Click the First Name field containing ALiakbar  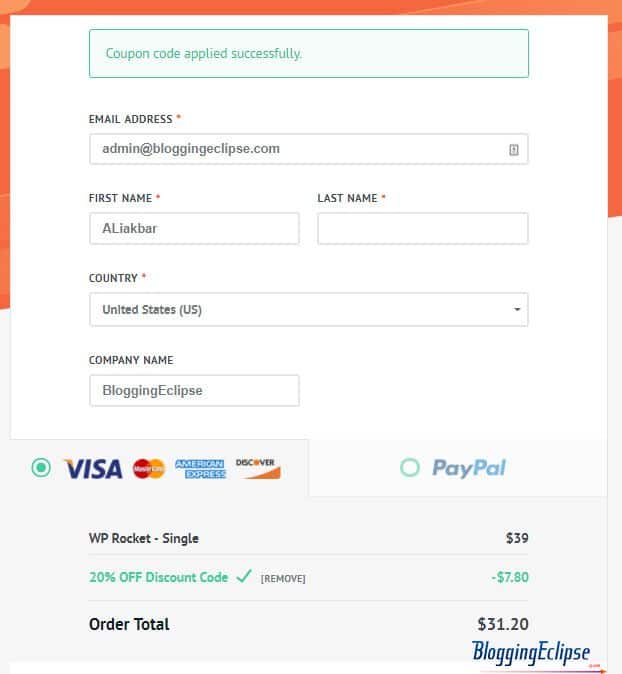194,228
